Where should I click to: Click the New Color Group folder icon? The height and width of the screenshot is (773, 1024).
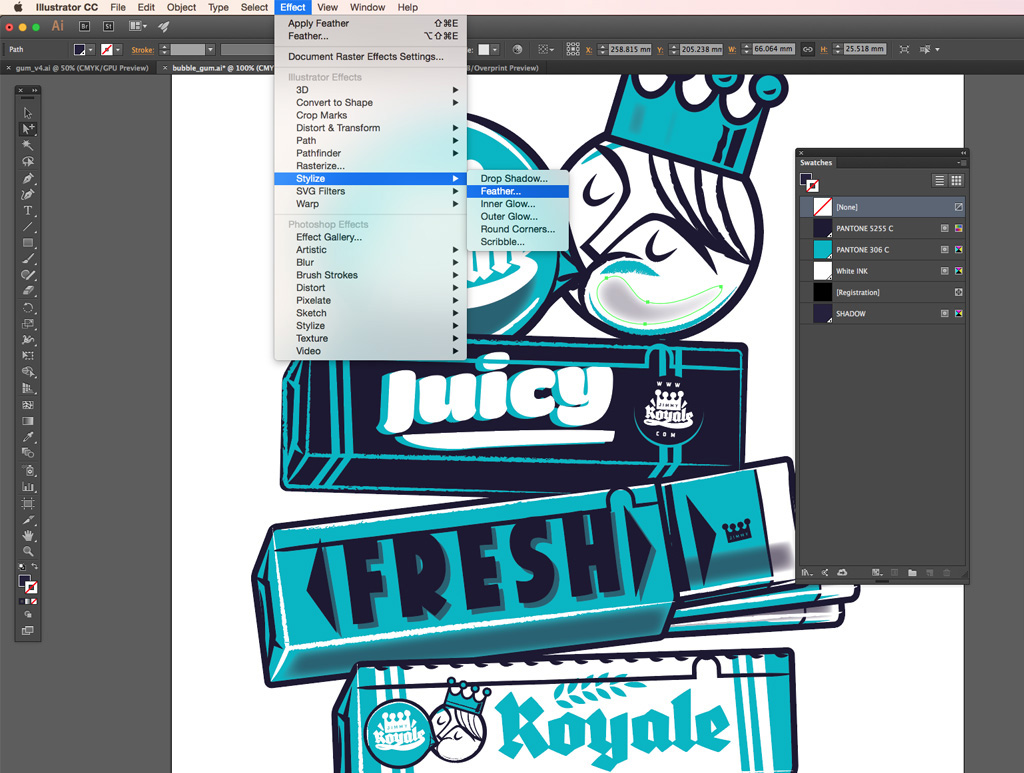pos(912,573)
